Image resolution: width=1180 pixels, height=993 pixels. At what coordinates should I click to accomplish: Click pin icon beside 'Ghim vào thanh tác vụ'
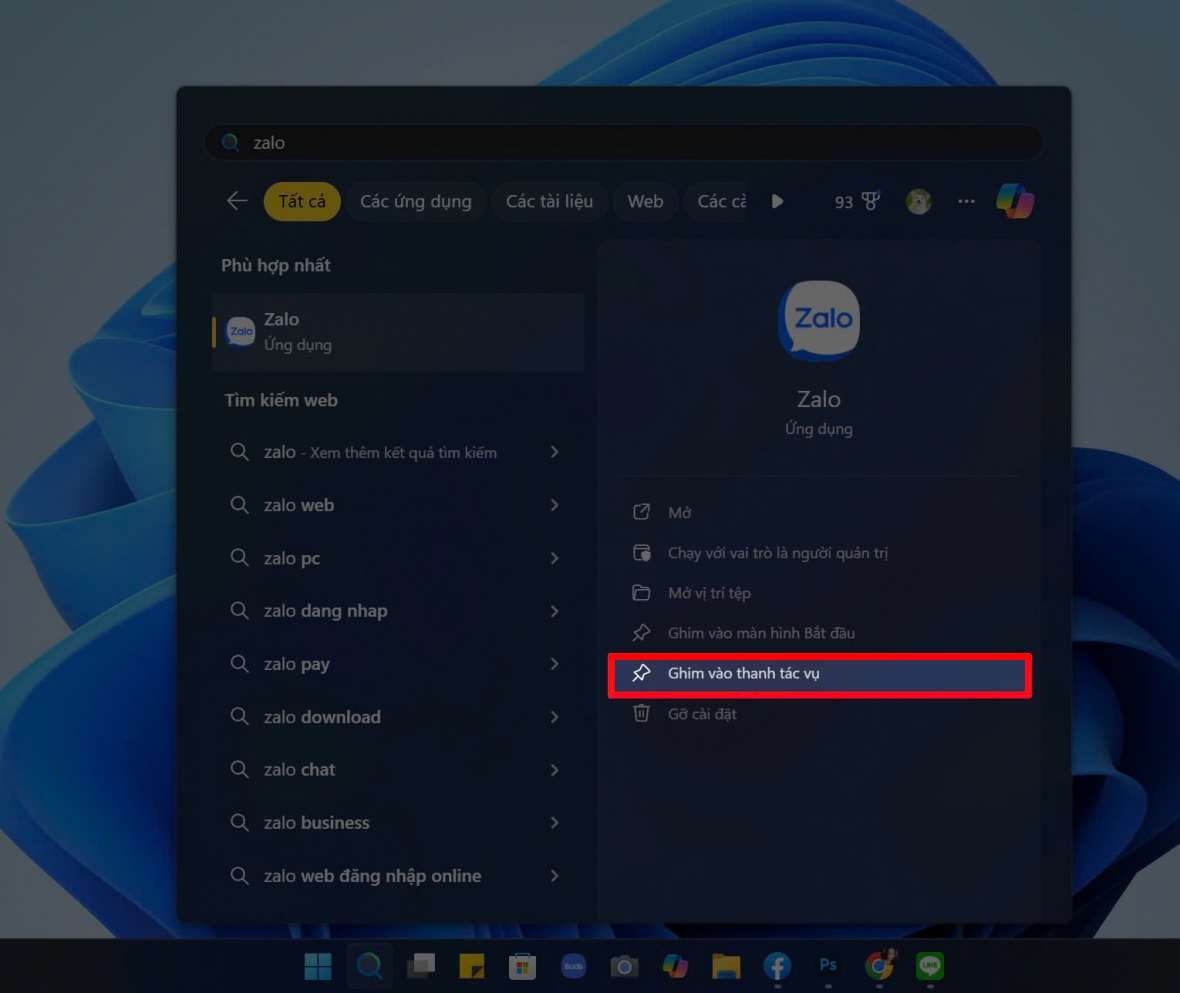click(x=641, y=673)
